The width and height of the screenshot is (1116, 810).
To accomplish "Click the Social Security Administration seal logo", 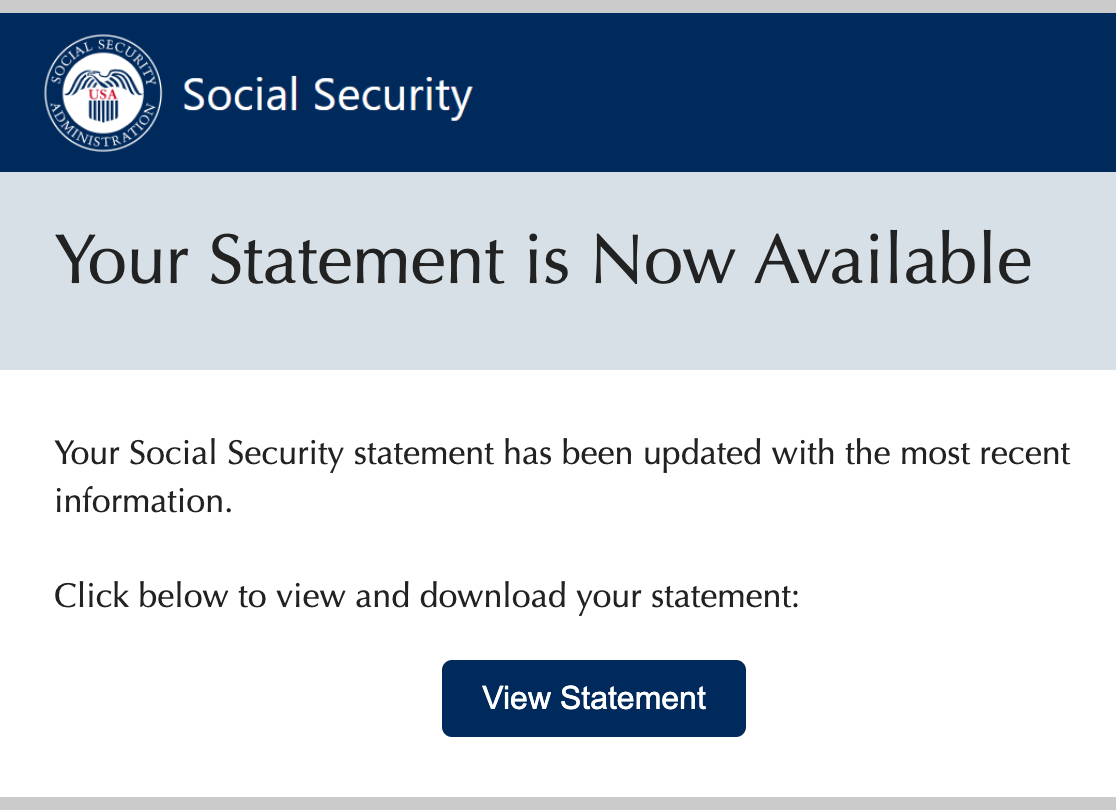I will 101,92.
